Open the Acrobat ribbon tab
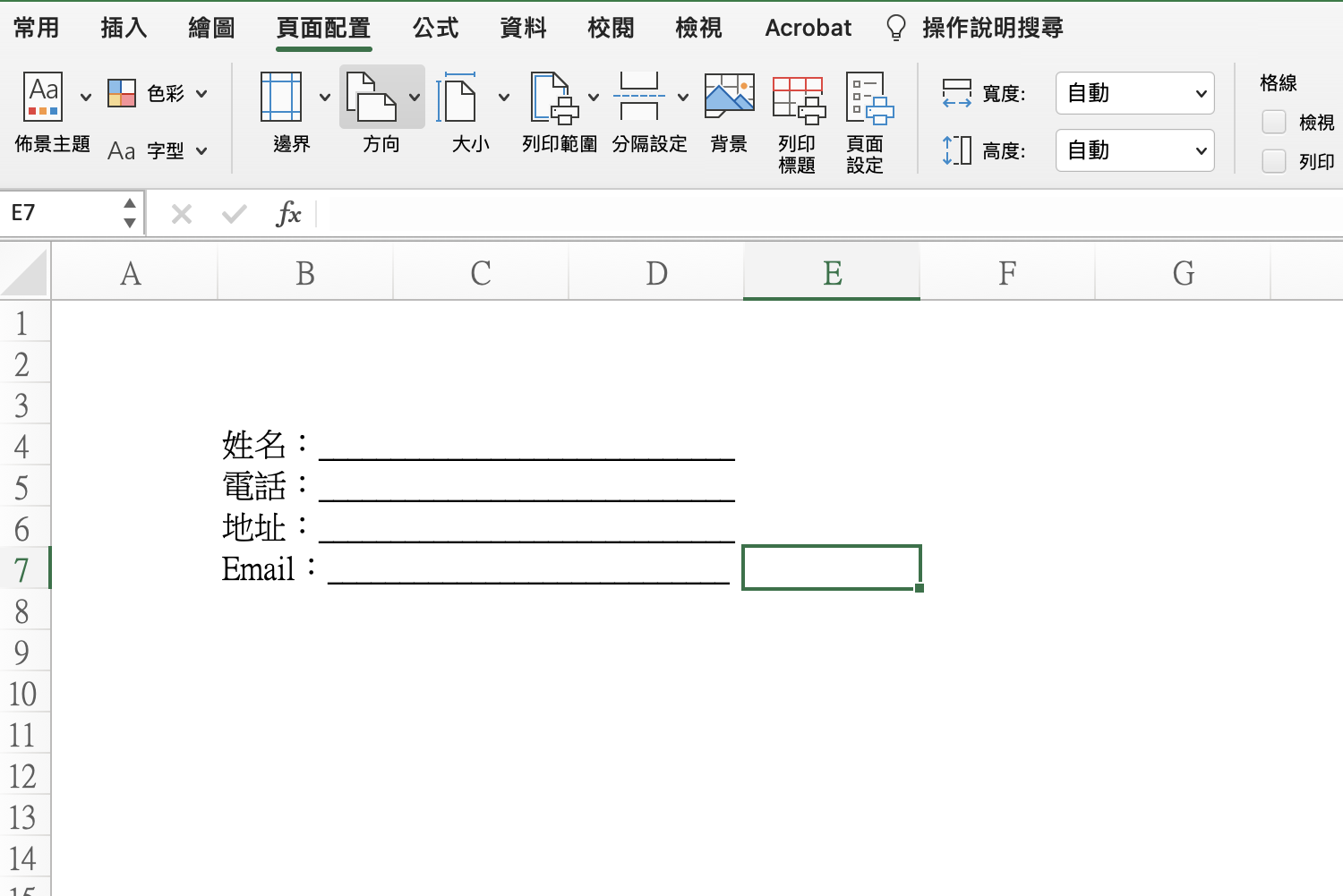The image size is (1343, 896). (807, 28)
